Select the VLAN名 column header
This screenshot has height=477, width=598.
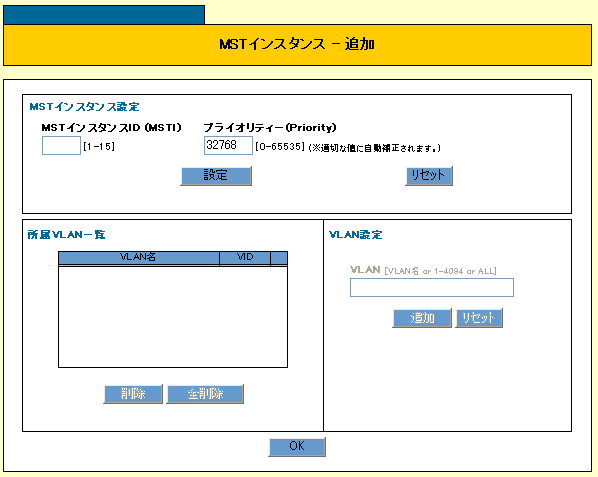[139, 257]
